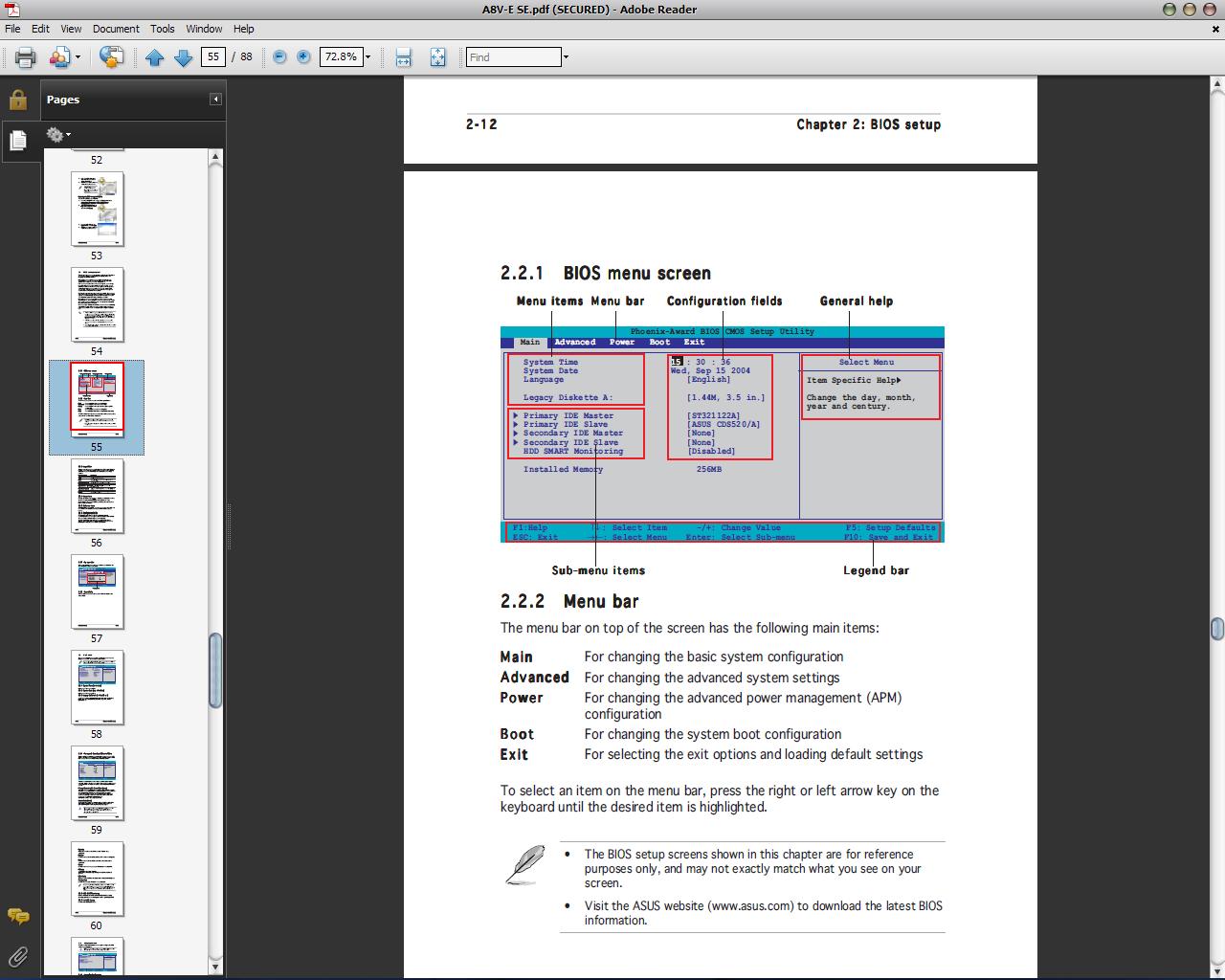Open the Help menu
Image resolution: width=1225 pixels, height=980 pixels.
(244, 29)
